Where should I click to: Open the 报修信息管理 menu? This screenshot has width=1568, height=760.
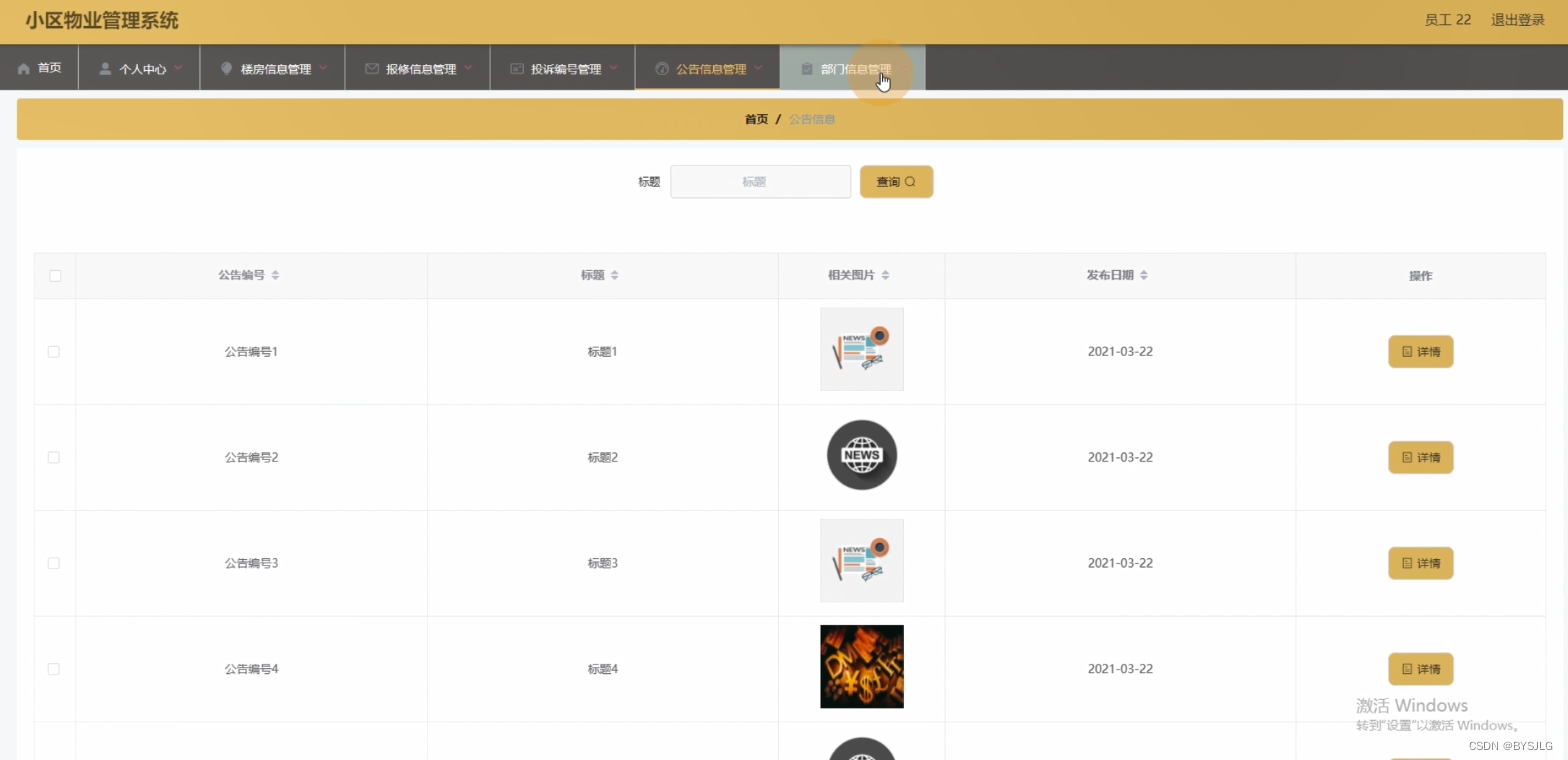pyautogui.click(x=418, y=68)
